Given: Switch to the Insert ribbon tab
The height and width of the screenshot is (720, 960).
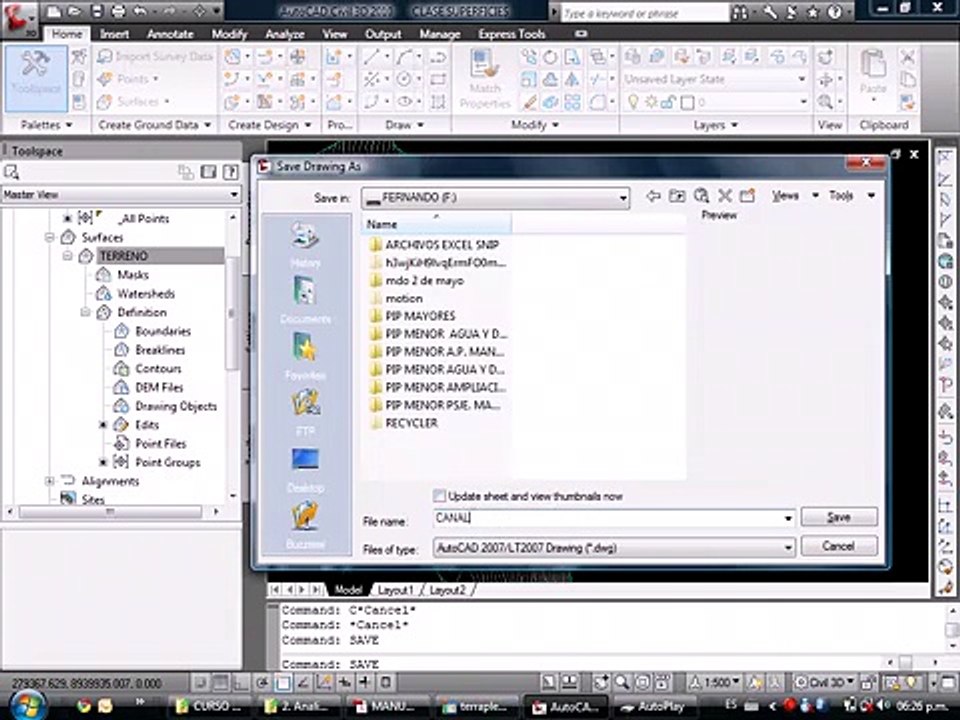Looking at the screenshot, I should coord(114,34).
